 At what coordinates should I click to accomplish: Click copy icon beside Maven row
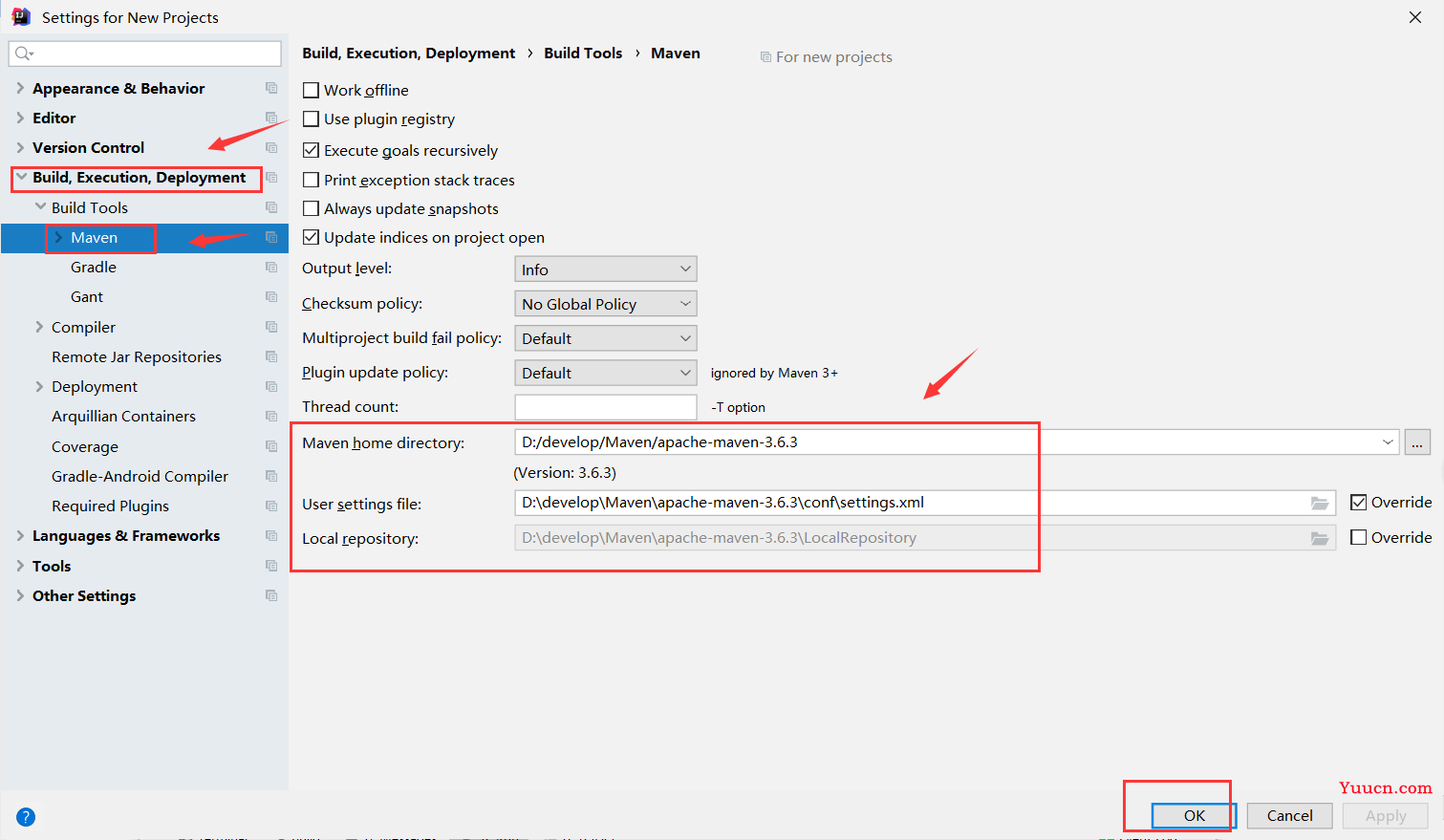[x=271, y=237]
